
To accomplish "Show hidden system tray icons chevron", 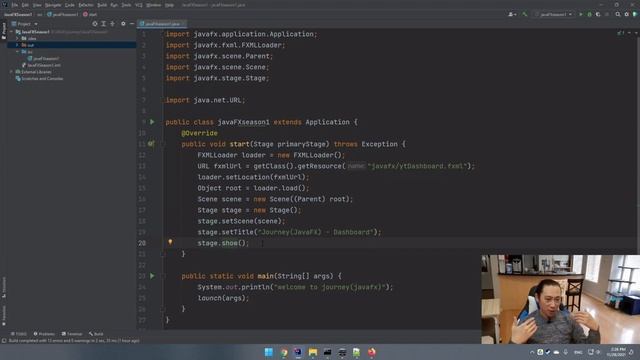I will (532, 352).
